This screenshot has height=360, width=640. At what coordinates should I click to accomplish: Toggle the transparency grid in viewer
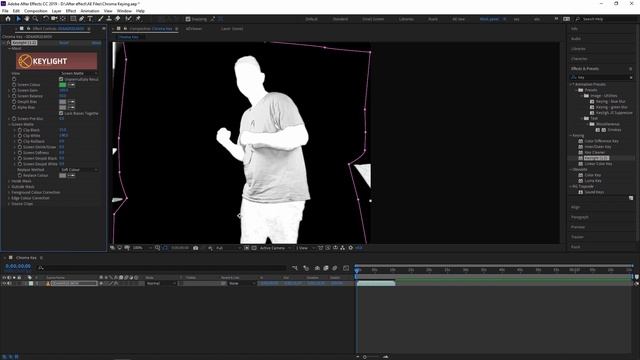(x=254, y=248)
